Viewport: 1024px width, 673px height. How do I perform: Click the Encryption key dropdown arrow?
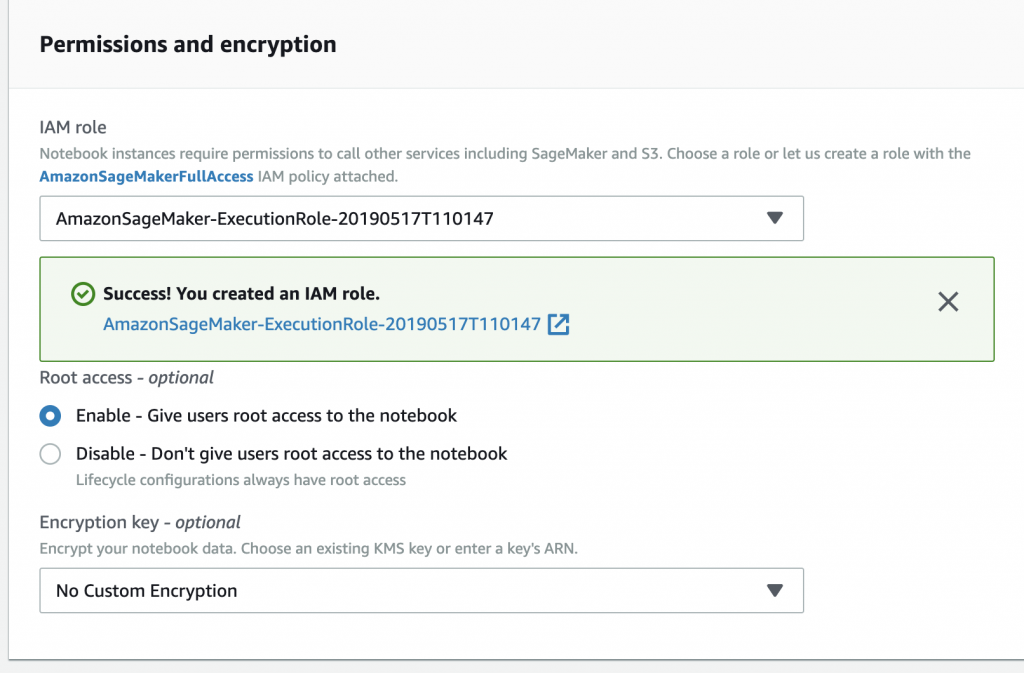pyautogui.click(x=775, y=590)
